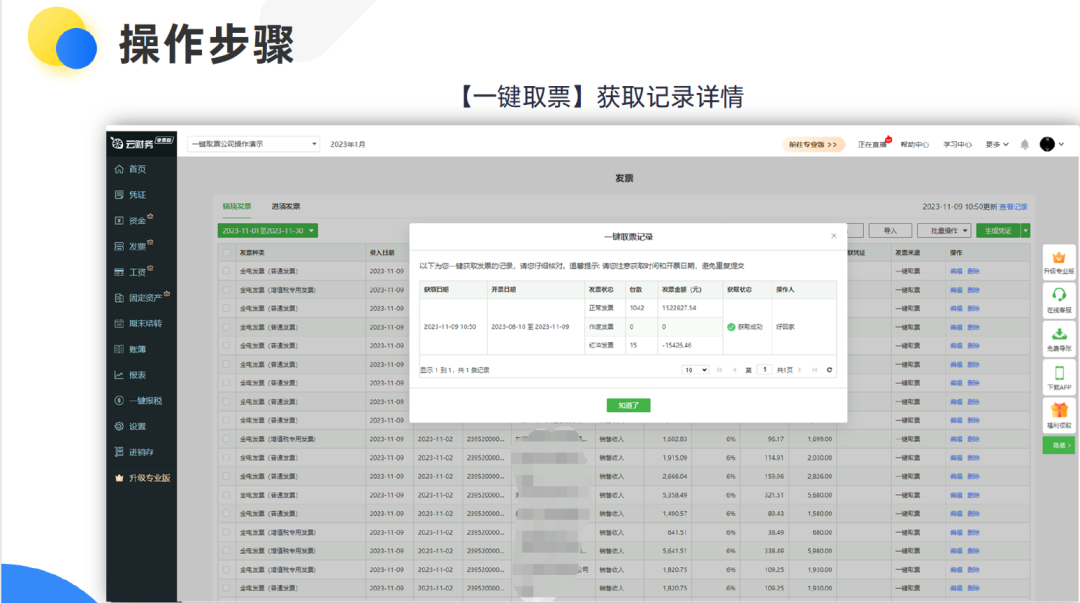Open the 账簿 ledger sidebar item
Image resolution: width=1080 pixels, height=603 pixels.
[x=131, y=349]
